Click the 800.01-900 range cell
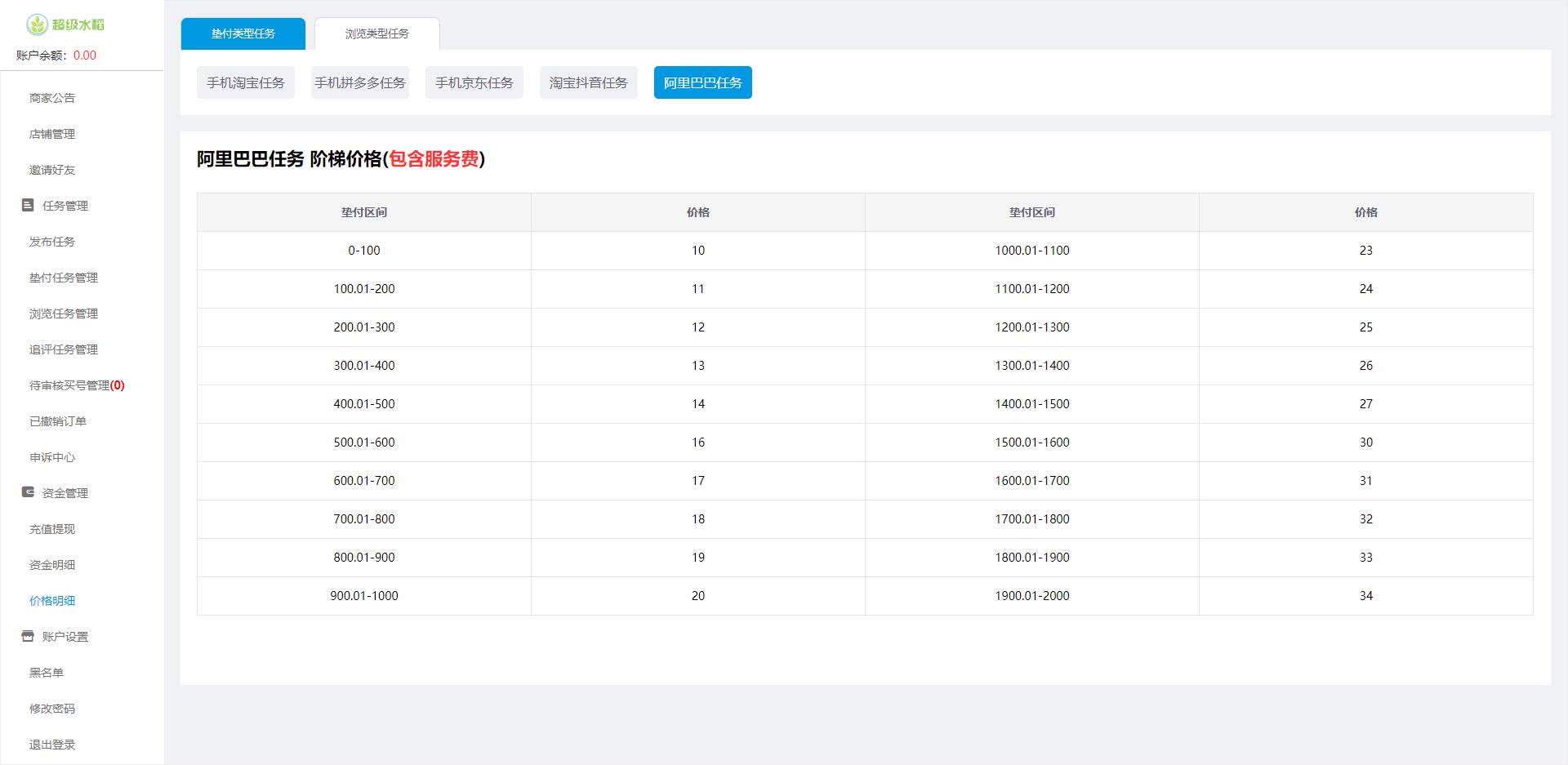 364,558
